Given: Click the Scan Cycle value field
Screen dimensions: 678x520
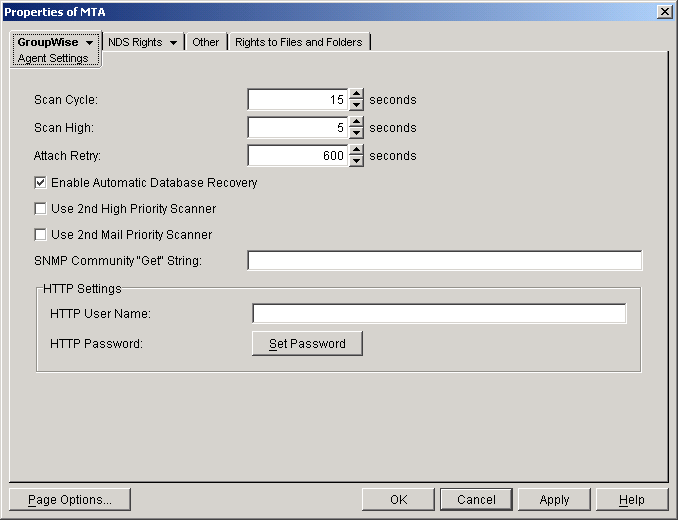Looking at the screenshot, I should (x=298, y=100).
